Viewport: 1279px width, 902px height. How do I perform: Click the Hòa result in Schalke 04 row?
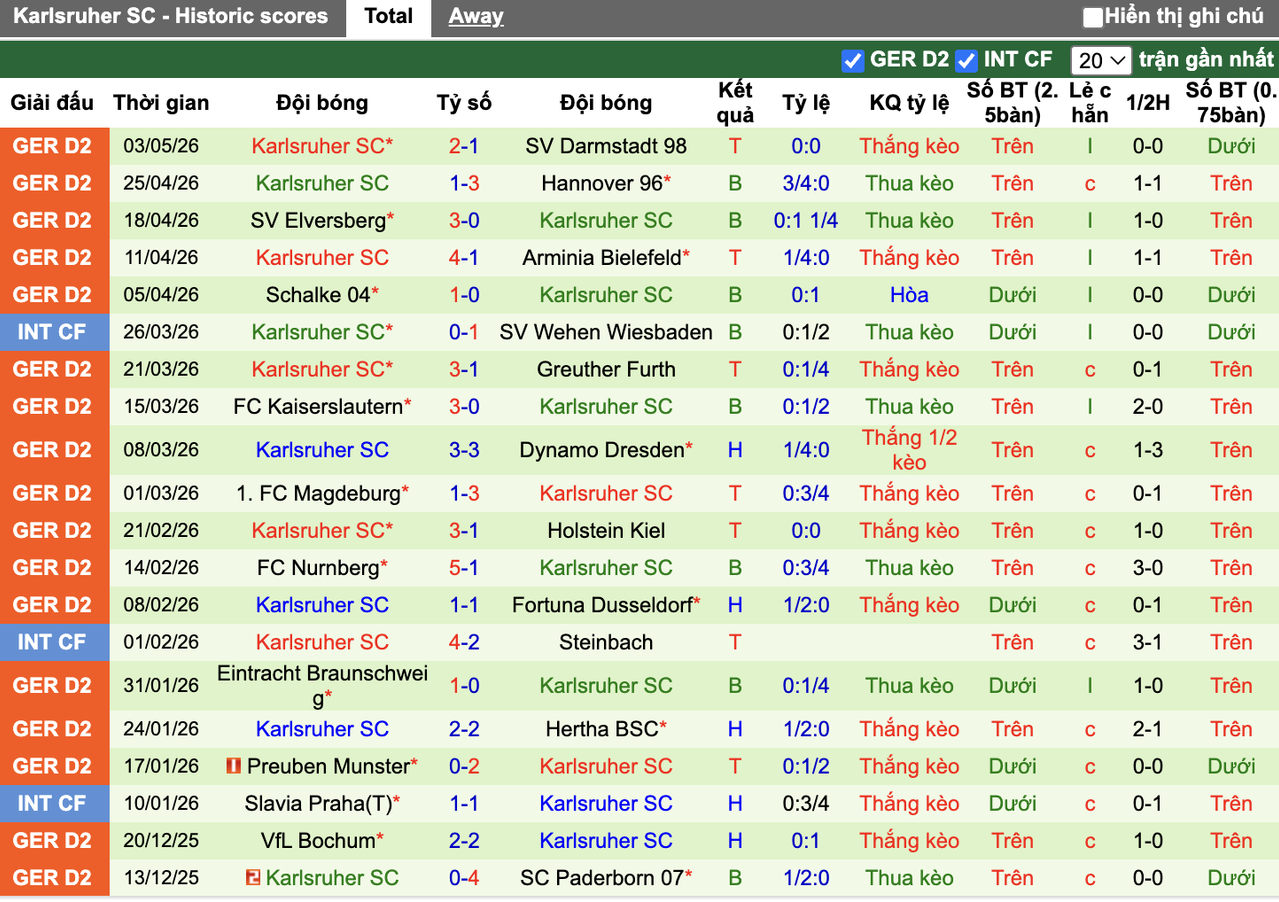909,295
